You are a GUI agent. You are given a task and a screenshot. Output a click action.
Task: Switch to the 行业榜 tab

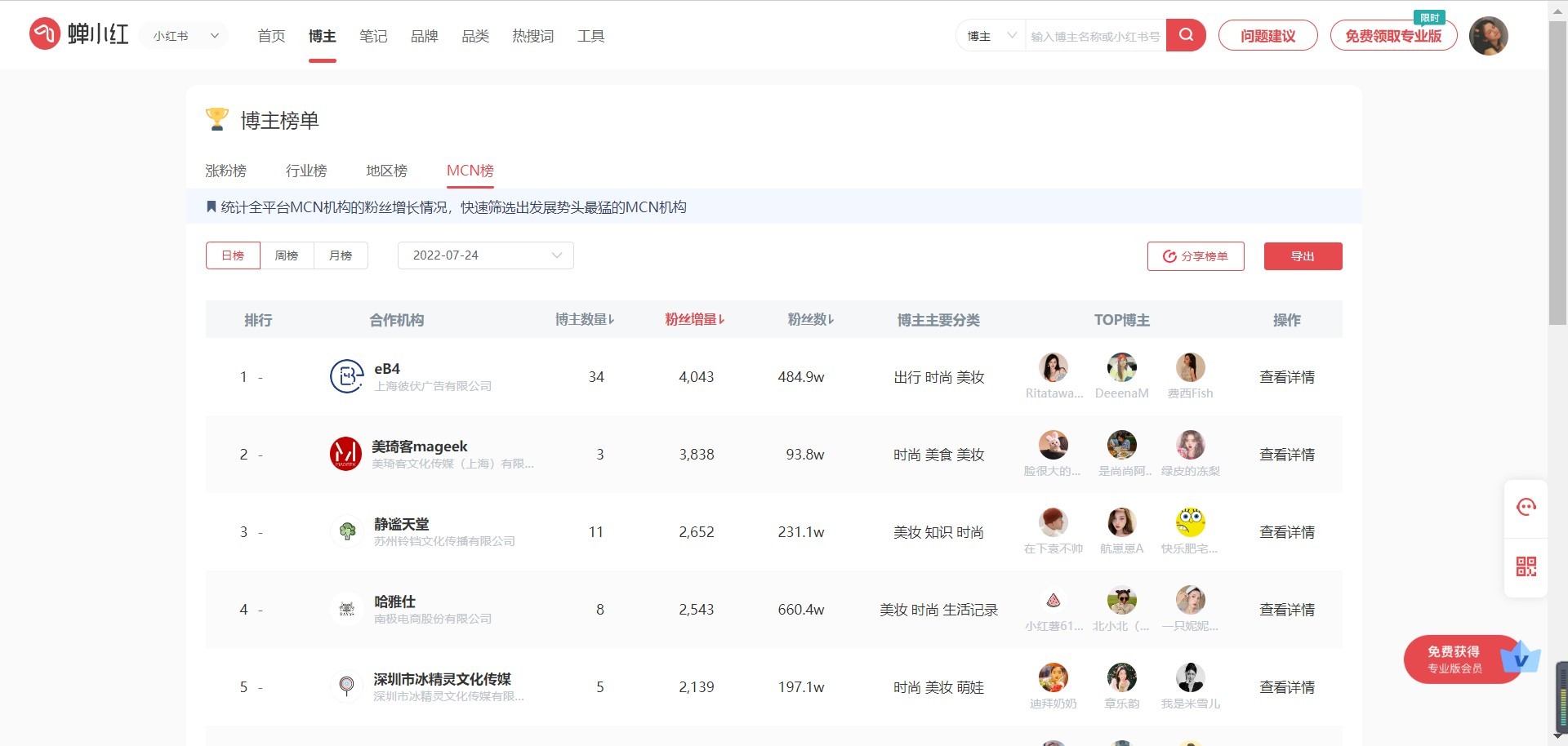[306, 171]
